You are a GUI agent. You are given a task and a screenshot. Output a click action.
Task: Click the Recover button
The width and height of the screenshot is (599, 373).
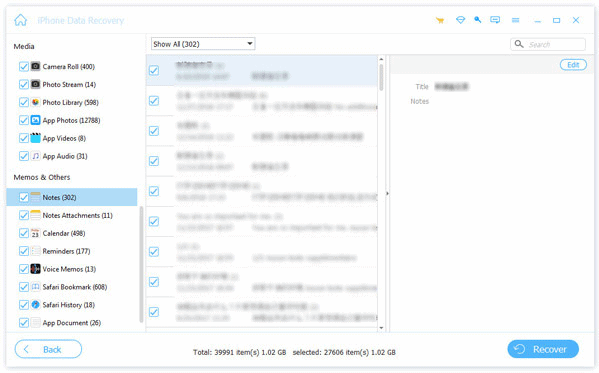click(543, 349)
